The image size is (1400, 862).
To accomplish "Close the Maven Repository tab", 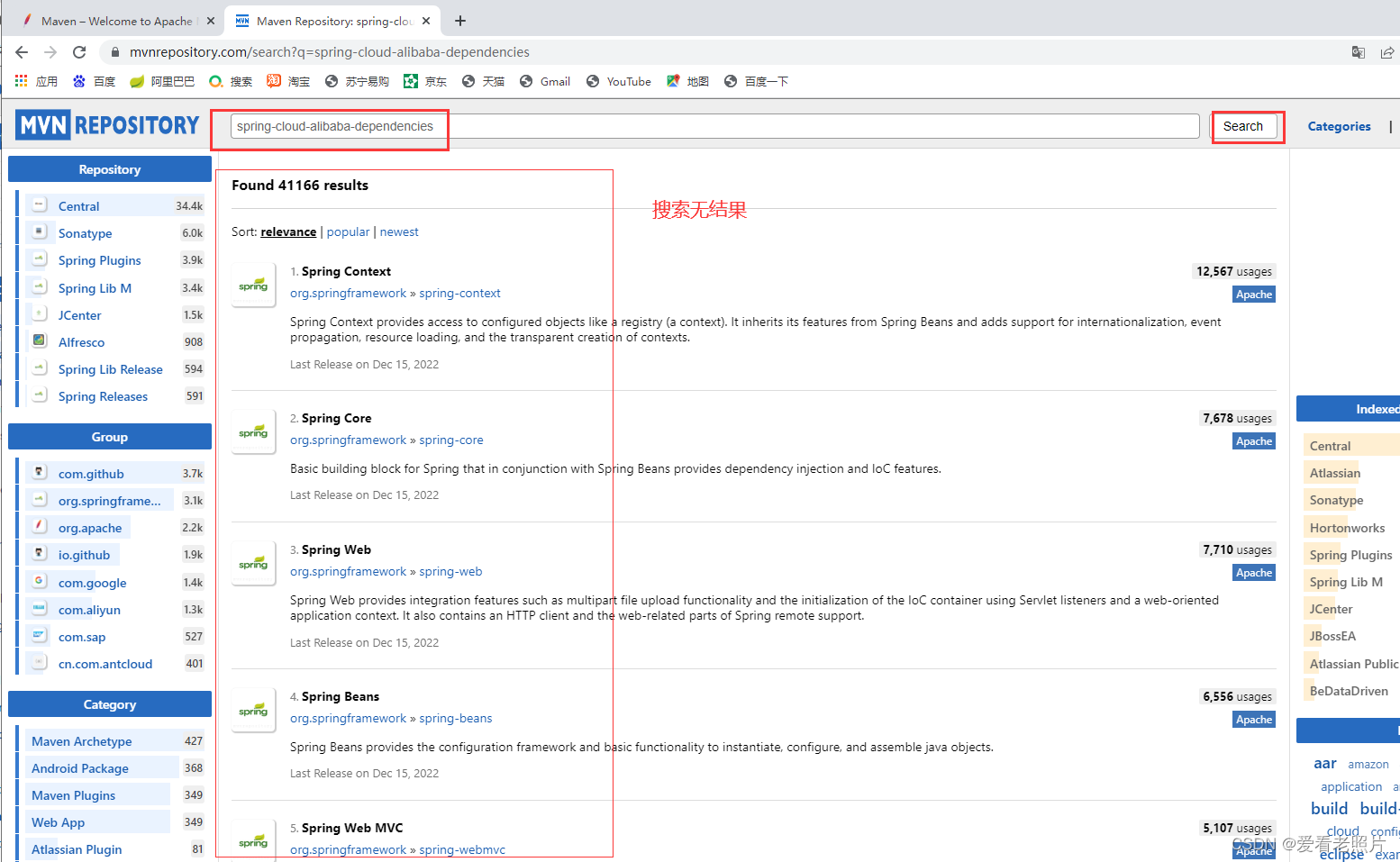I will click(426, 21).
